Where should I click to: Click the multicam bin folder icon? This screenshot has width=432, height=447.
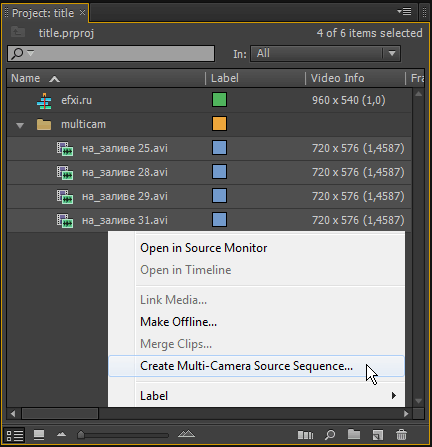(x=44, y=125)
